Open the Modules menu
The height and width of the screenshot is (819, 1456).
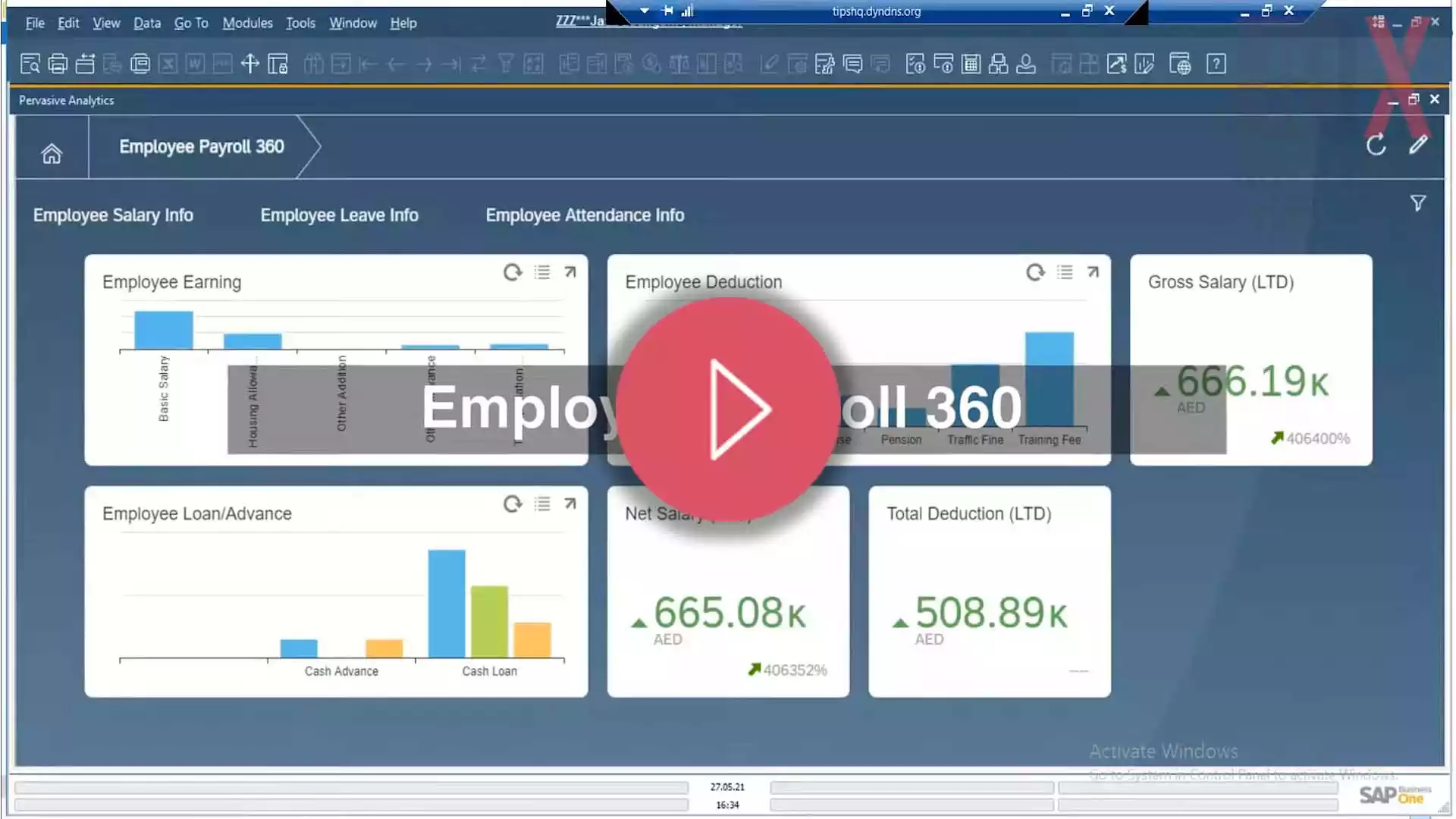pyautogui.click(x=247, y=23)
